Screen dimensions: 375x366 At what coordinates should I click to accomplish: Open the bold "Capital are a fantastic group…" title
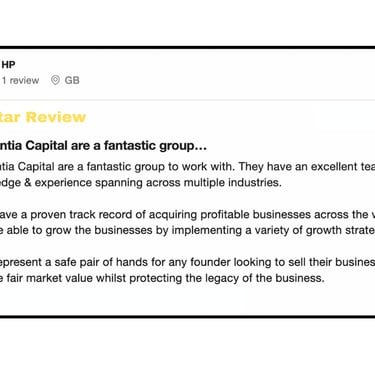pos(103,146)
